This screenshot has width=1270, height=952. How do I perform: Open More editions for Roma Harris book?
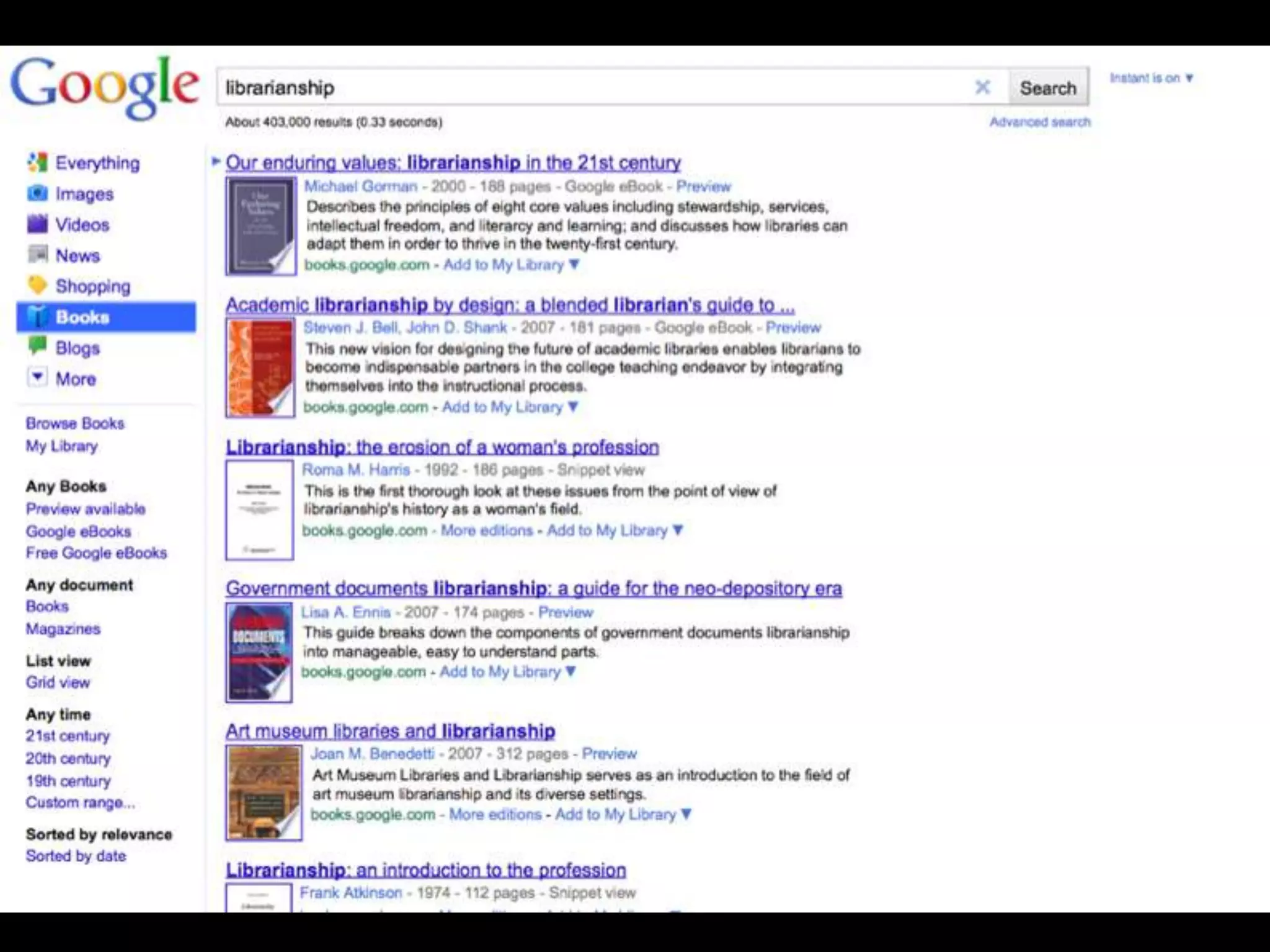coord(487,531)
